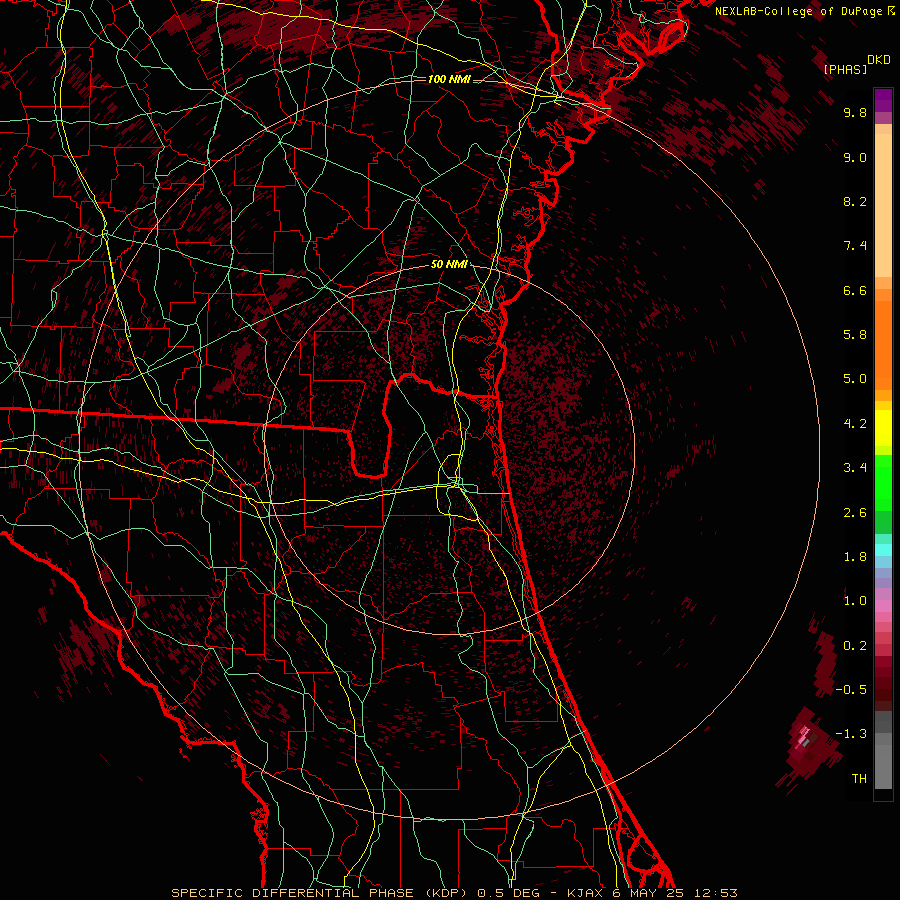Click the 0.2 value on color scale
Screen dimensions: 900x900
click(855, 646)
